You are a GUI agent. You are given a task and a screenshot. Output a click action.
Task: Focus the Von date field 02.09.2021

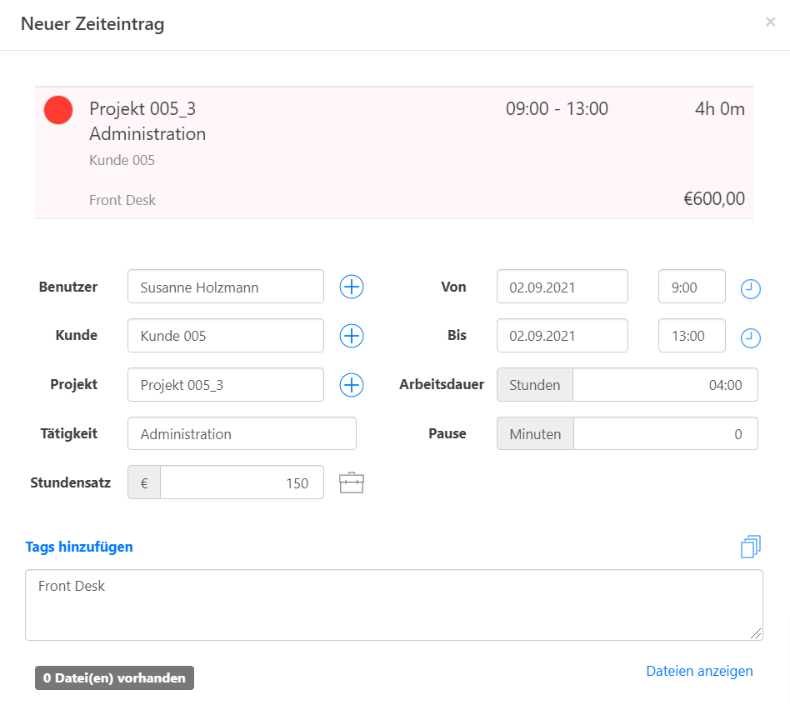pos(562,287)
